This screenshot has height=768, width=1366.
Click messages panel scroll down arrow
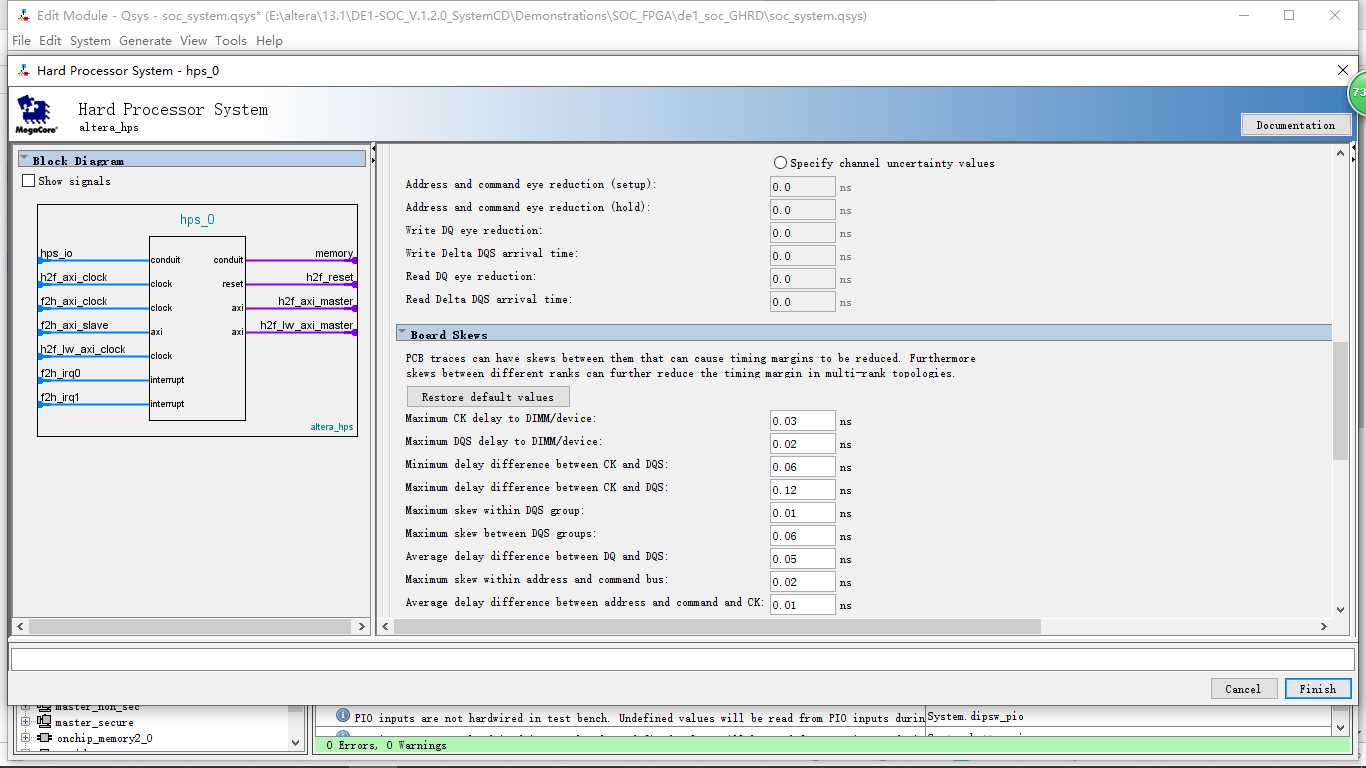coord(1341,727)
